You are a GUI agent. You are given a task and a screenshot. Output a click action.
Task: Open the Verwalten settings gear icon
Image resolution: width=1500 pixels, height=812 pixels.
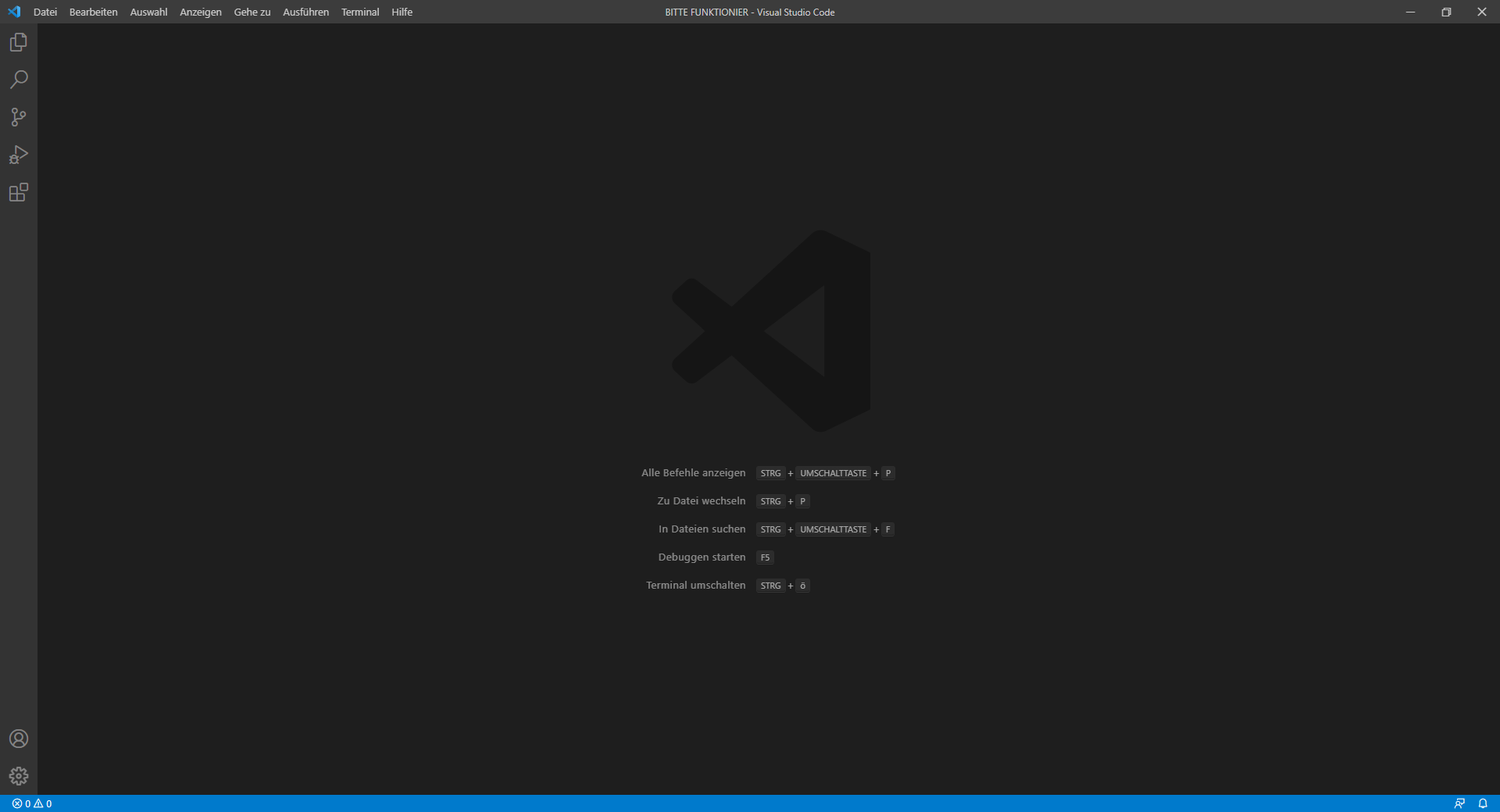click(x=18, y=776)
